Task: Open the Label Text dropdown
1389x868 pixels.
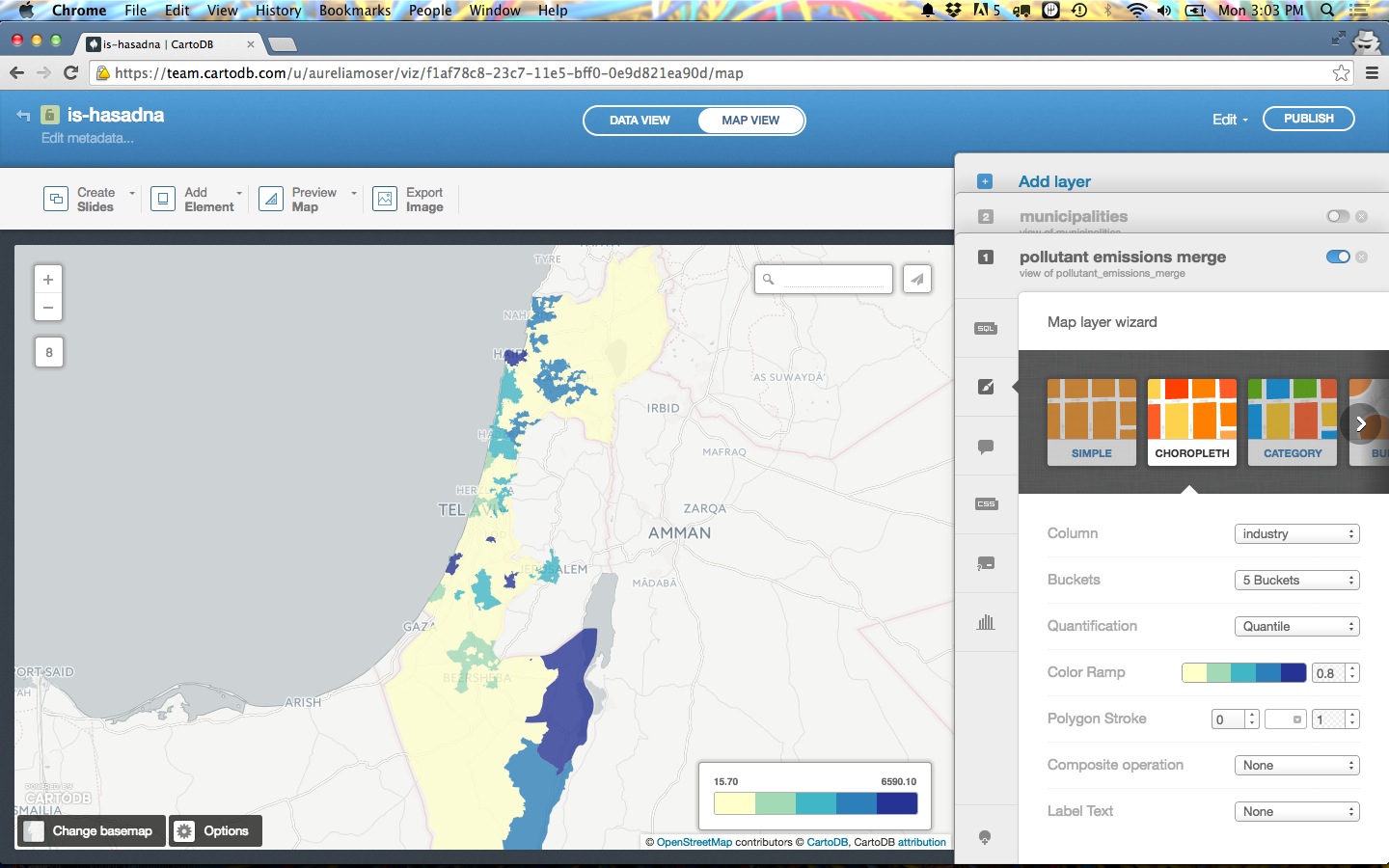Action: [1297, 812]
